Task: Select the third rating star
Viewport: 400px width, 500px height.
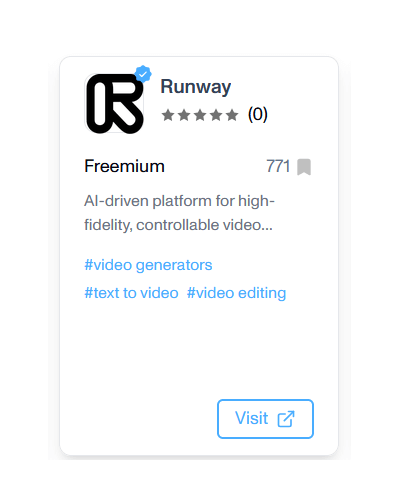Action: [200, 115]
